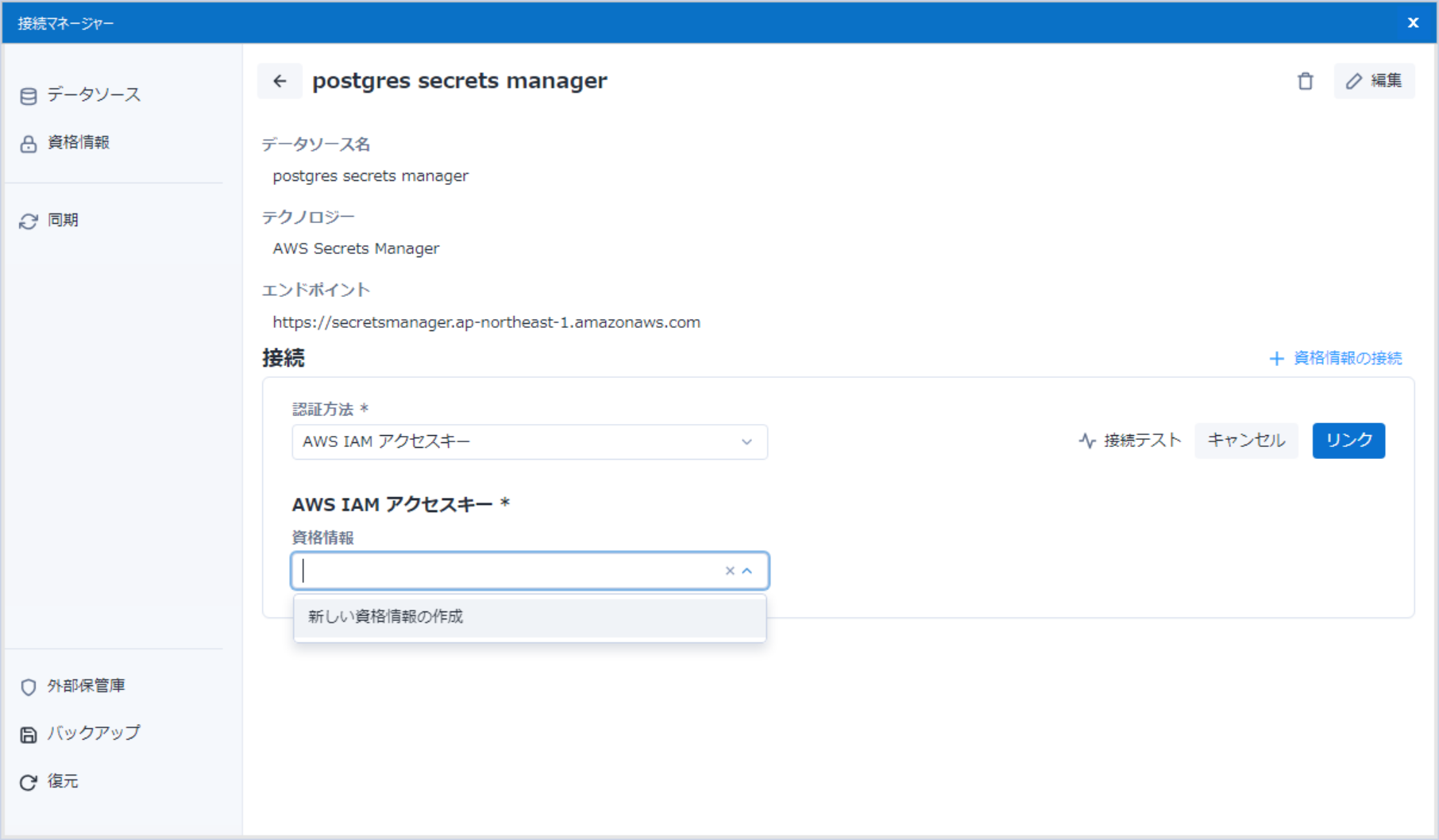This screenshot has width=1439, height=840.
Task: Click the endpoint URL text
Action: [x=486, y=322]
